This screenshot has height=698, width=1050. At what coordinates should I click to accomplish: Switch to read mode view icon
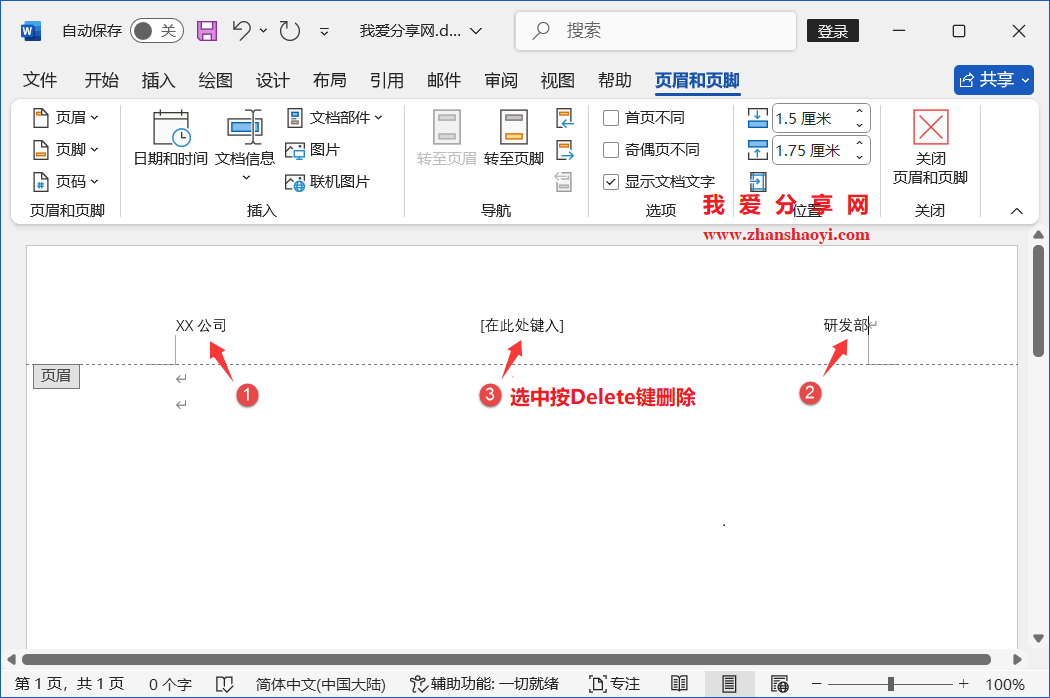[679, 684]
